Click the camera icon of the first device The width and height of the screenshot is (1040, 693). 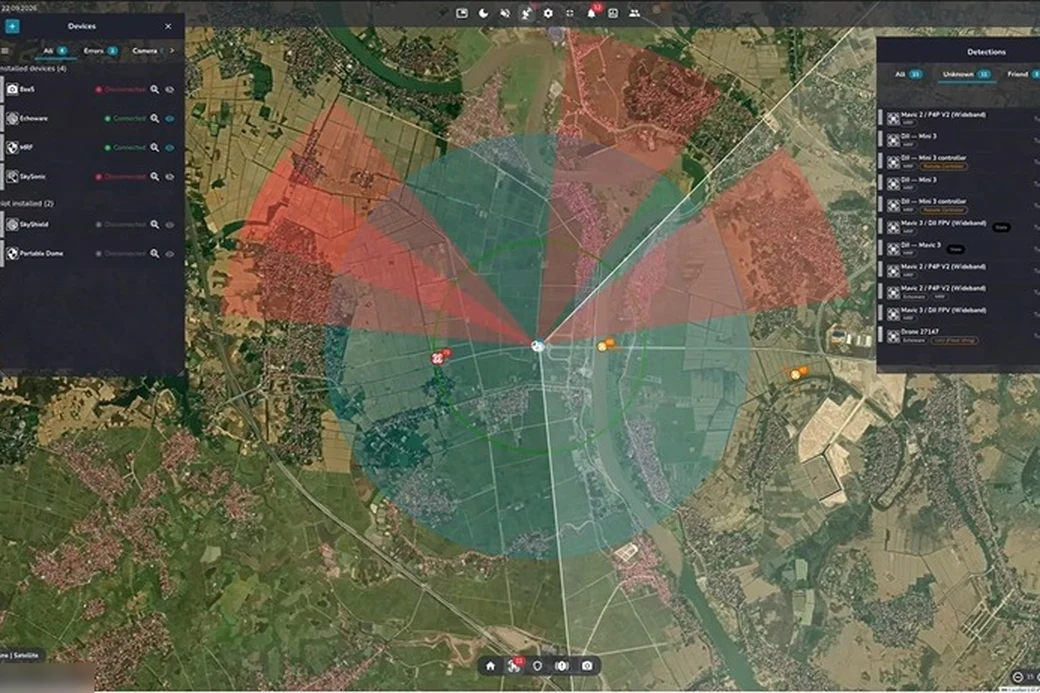coord(12,89)
